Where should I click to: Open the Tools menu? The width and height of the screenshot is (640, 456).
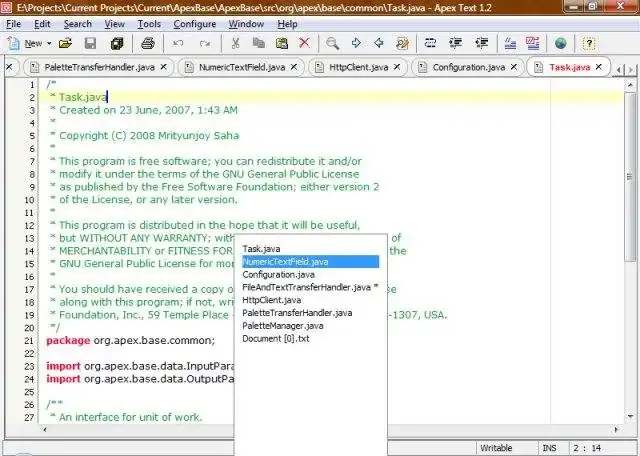click(149, 24)
